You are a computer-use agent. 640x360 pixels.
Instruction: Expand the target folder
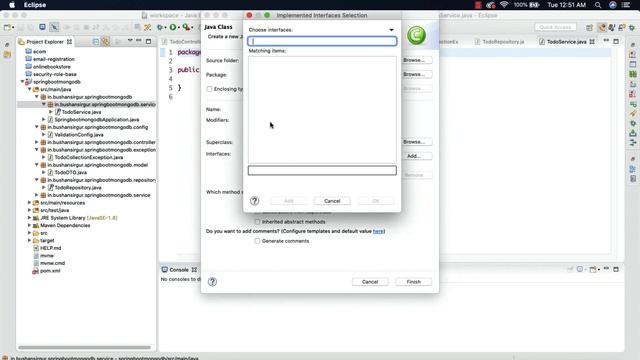tap(30, 240)
